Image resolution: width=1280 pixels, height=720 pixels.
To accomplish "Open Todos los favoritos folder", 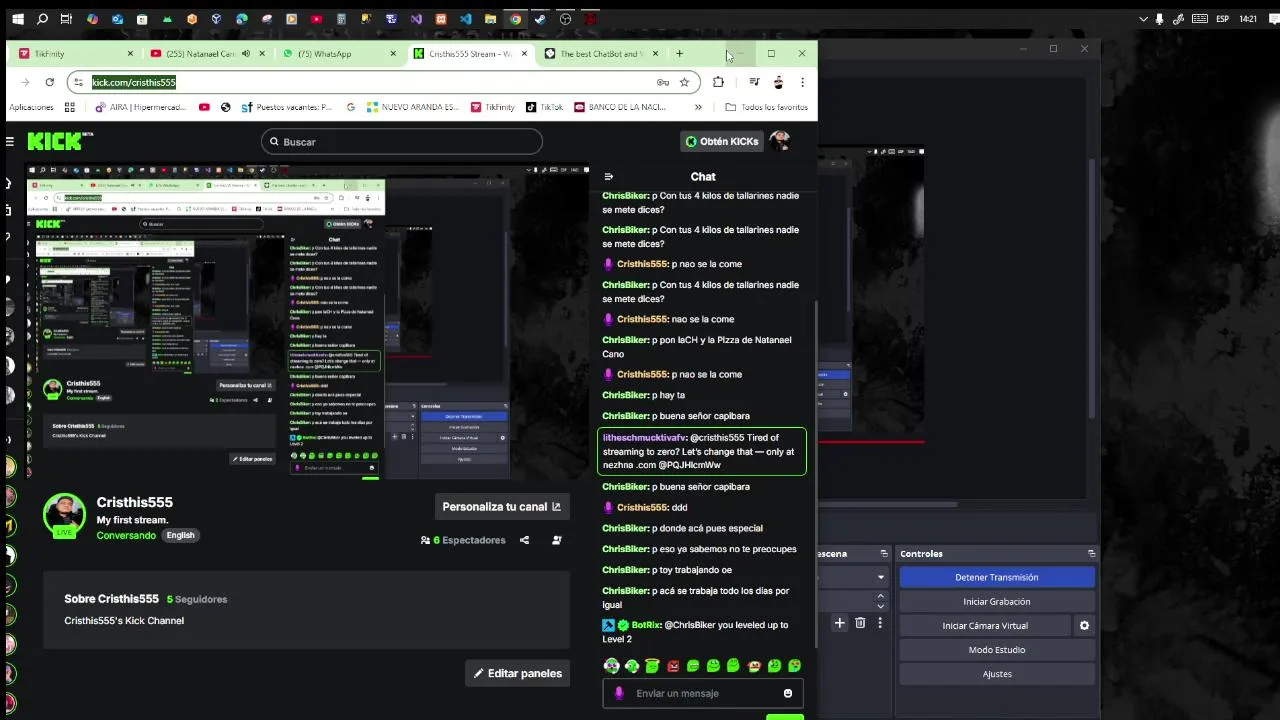I will coord(767,107).
